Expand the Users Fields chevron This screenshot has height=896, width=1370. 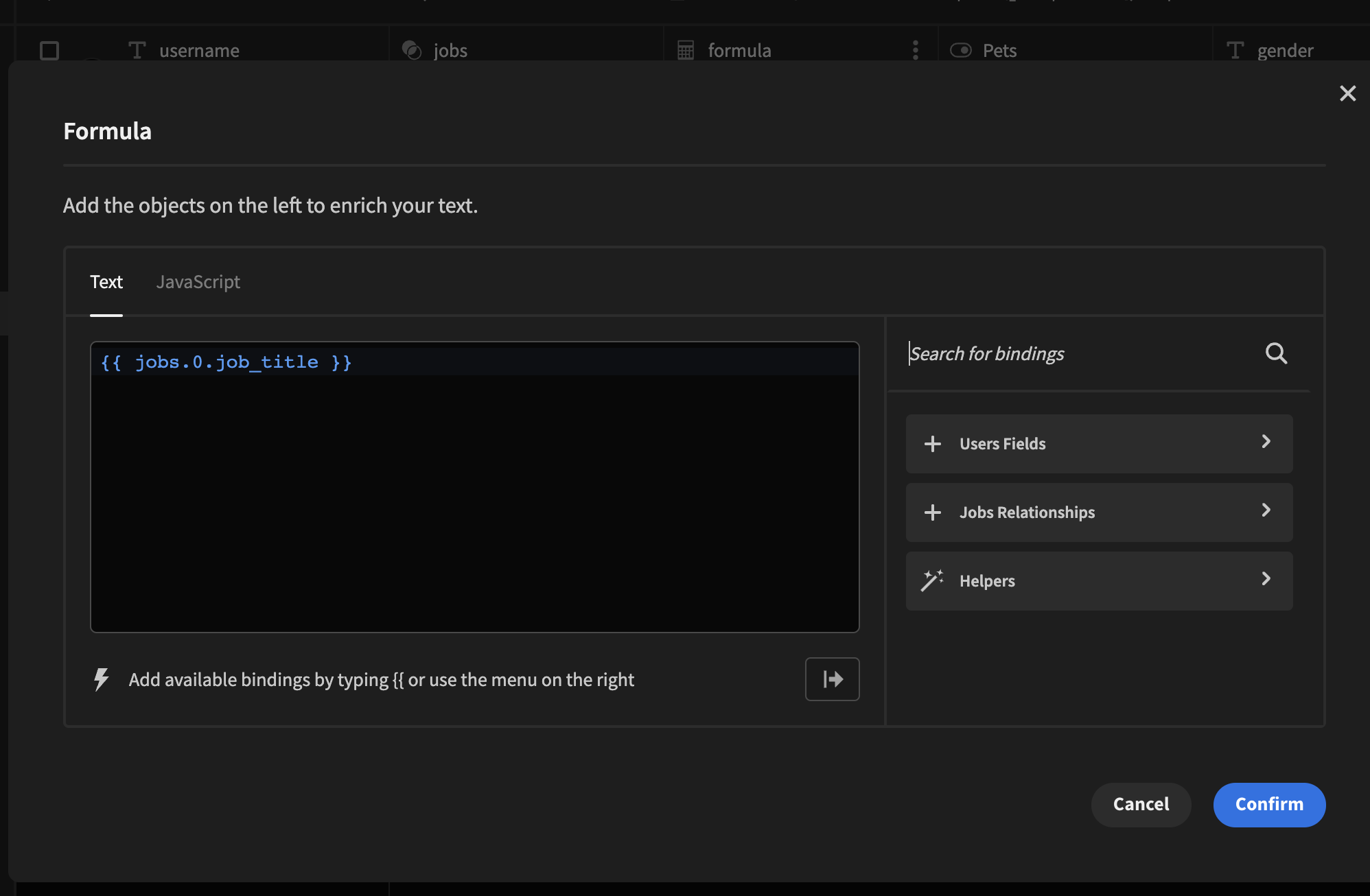click(x=1266, y=442)
